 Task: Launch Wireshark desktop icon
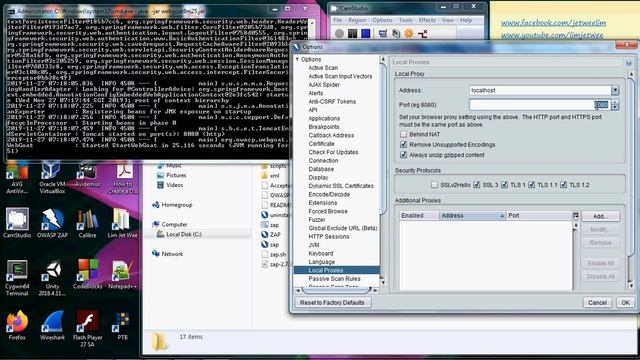pyautogui.click(x=52, y=325)
